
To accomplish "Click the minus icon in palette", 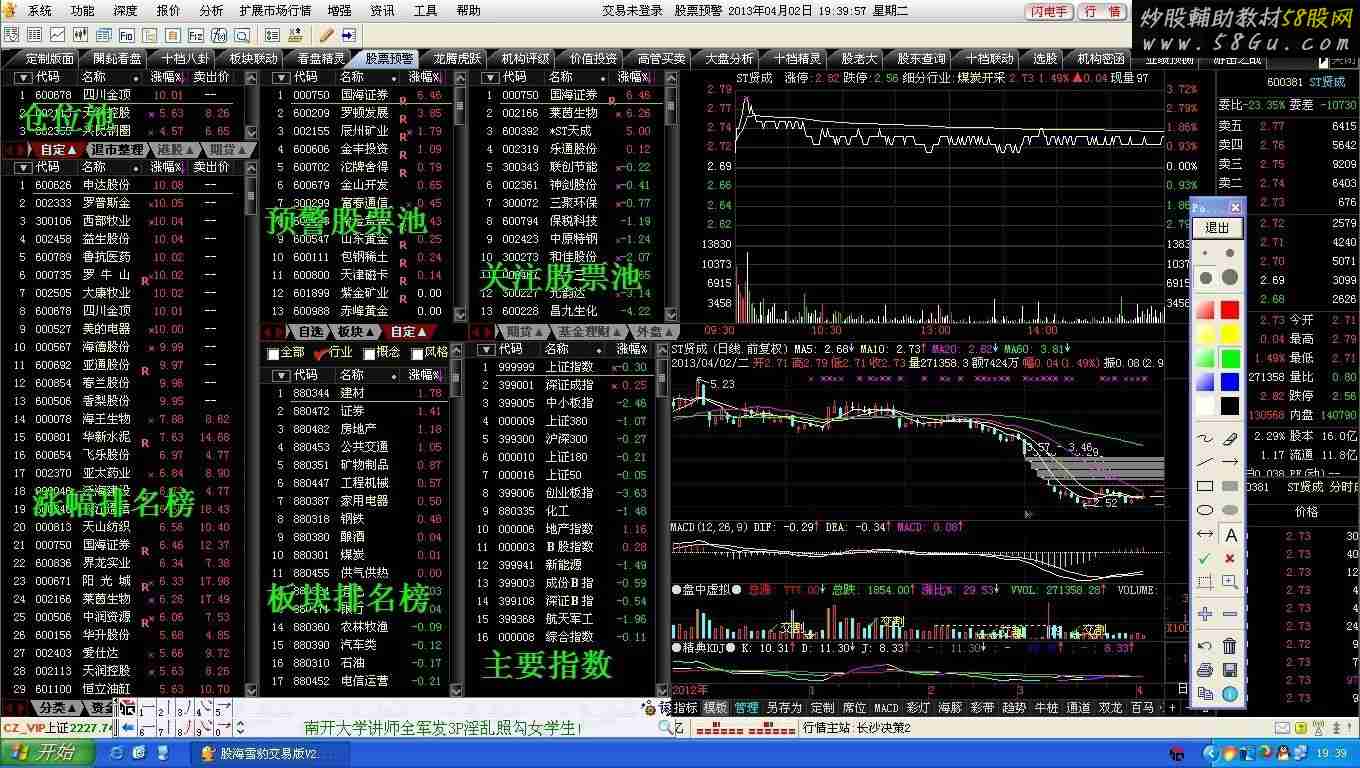I will tap(1230, 614).
